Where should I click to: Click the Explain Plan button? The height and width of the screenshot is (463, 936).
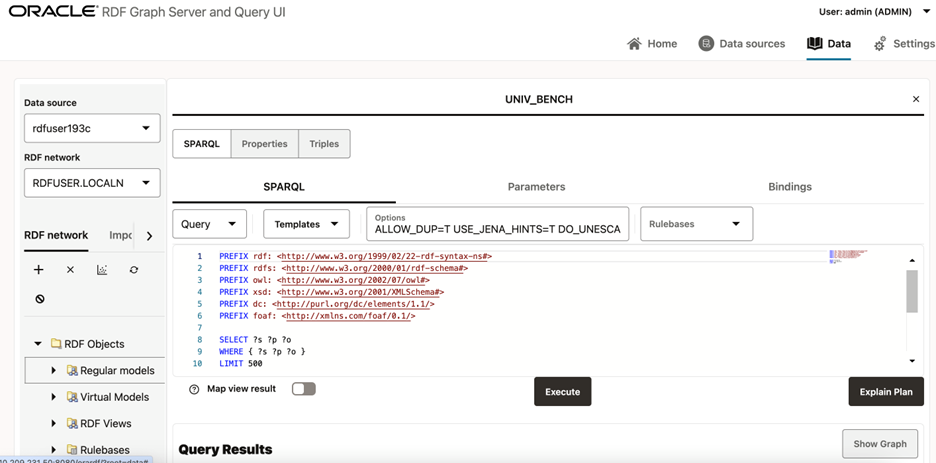point(885,392)
